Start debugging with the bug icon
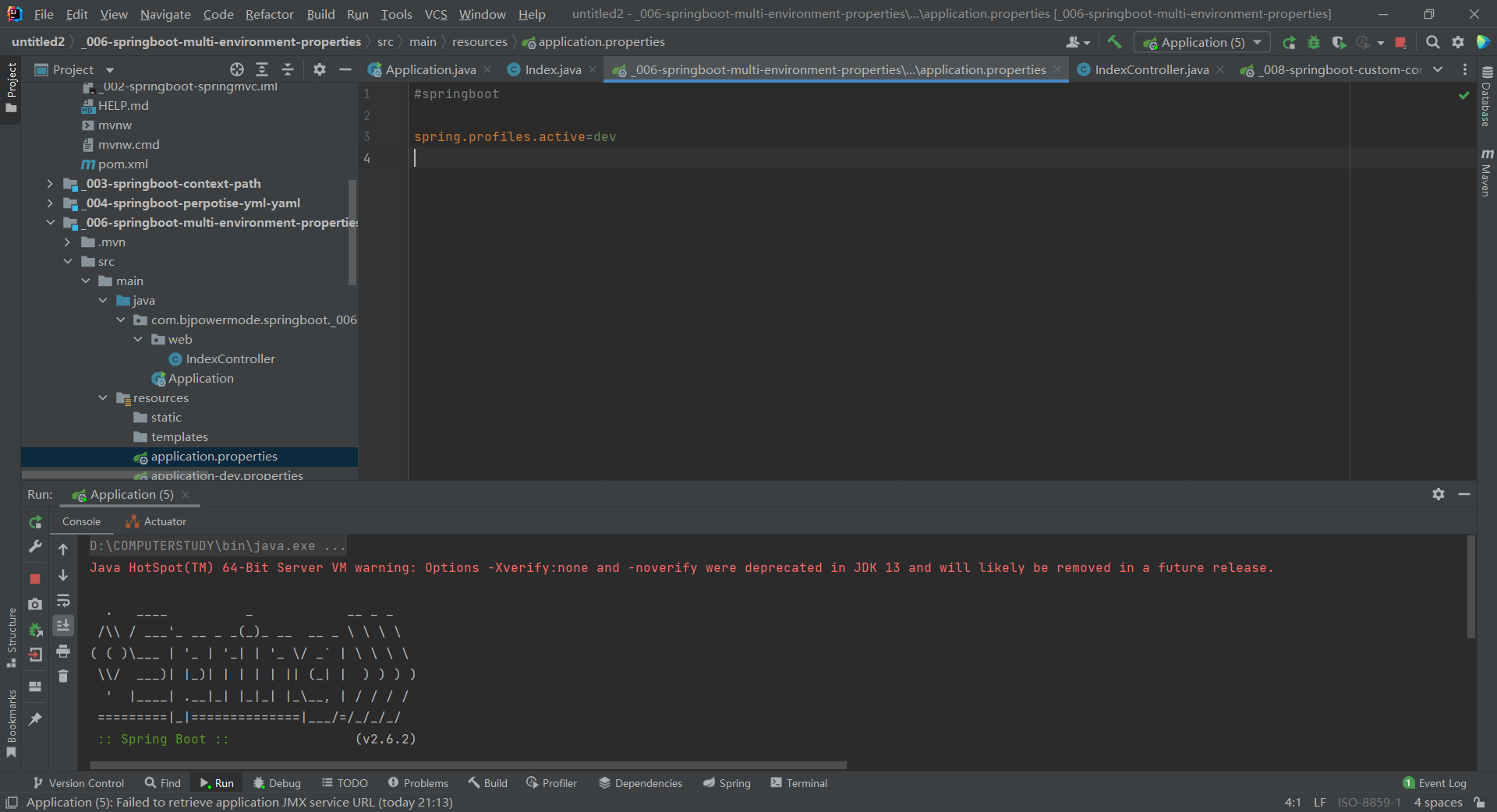Viewport: 1497px width, 812px height. [1314, 43]
